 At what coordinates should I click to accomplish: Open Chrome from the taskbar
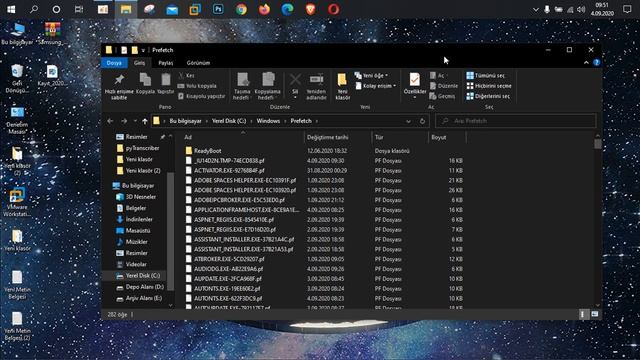coord(241,9)
